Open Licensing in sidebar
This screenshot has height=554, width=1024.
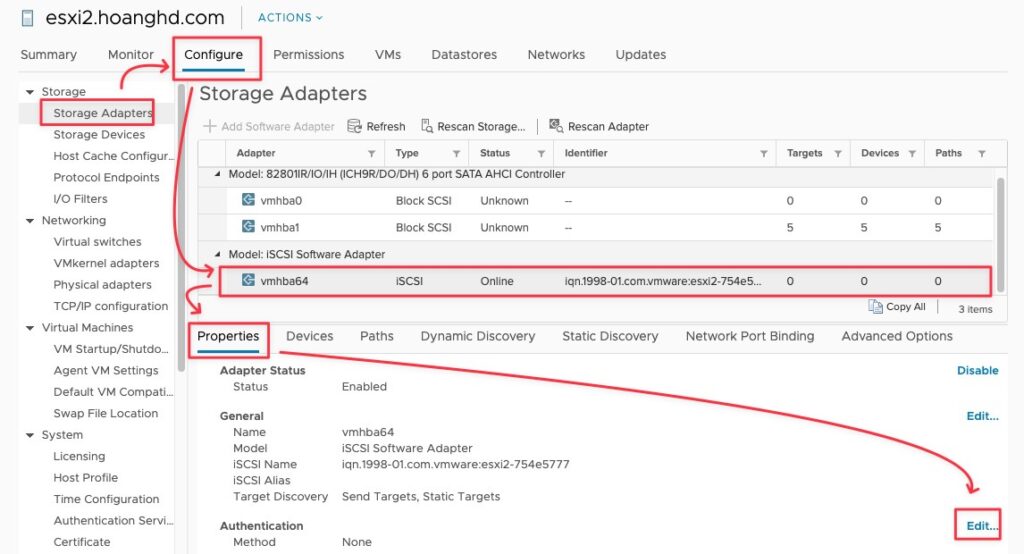pos(79,457)
